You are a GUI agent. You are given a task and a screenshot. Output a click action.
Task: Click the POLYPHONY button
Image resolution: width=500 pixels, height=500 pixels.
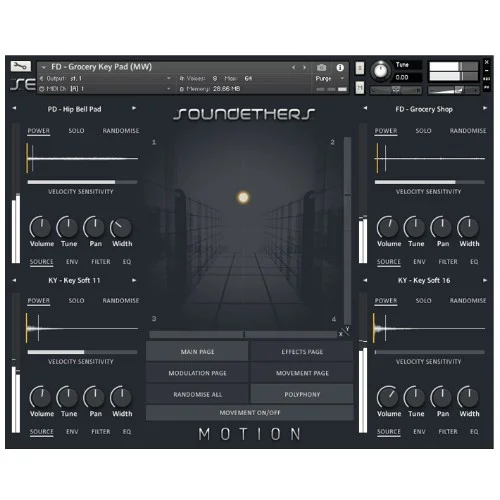pos(302,394)
